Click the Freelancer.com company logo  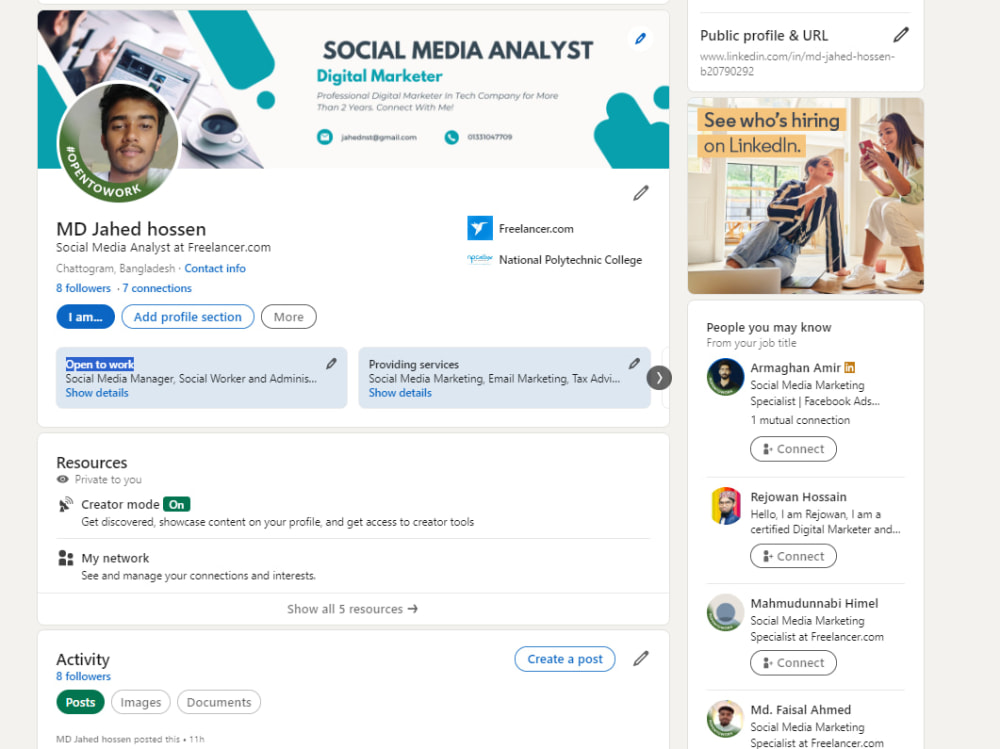480,228
